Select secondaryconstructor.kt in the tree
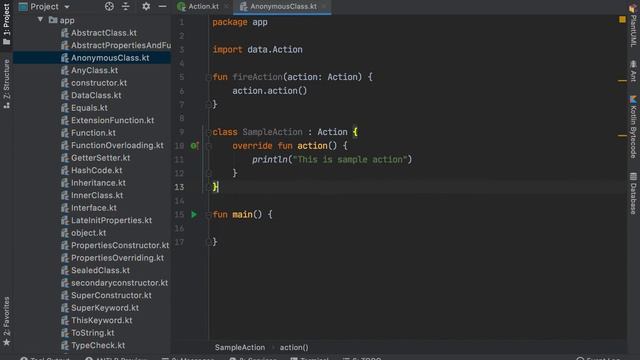Viewport: 640px width, 360px height. click(119, 283)
